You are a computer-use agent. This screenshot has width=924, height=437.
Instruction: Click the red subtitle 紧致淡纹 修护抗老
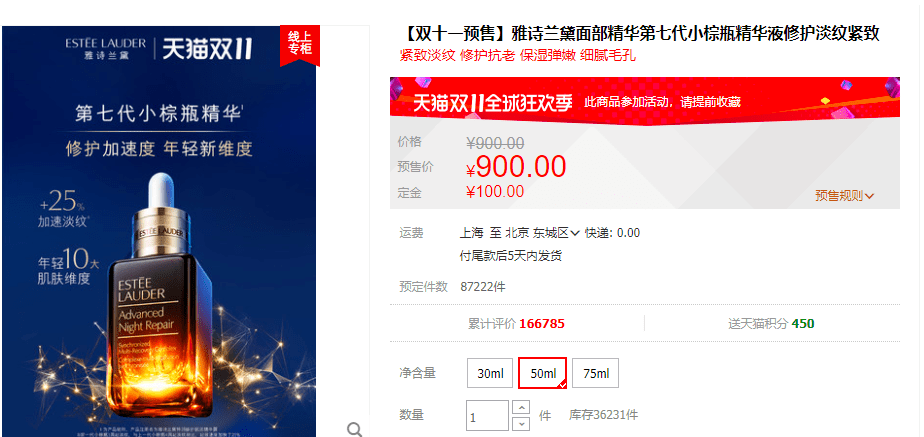click(457, 56)
